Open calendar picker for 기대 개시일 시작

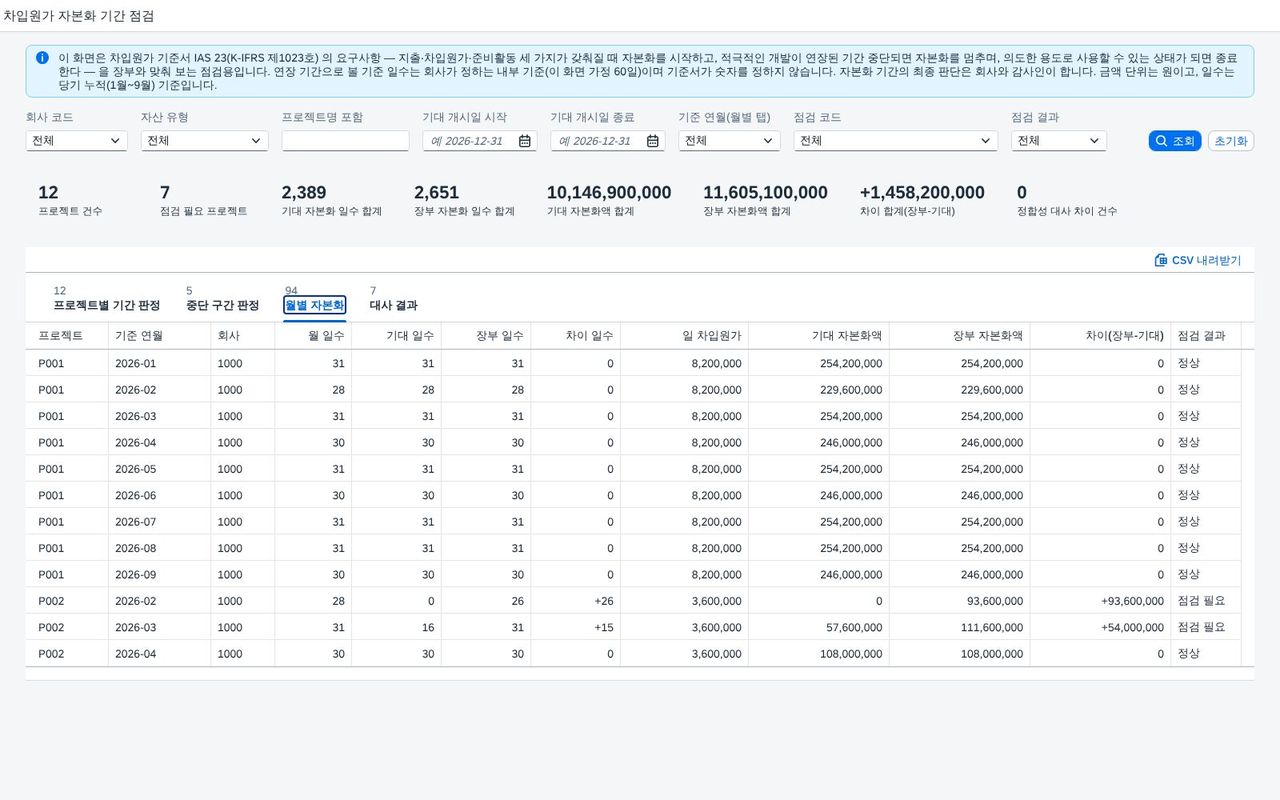pyautogui.click(x=525, y=141)
